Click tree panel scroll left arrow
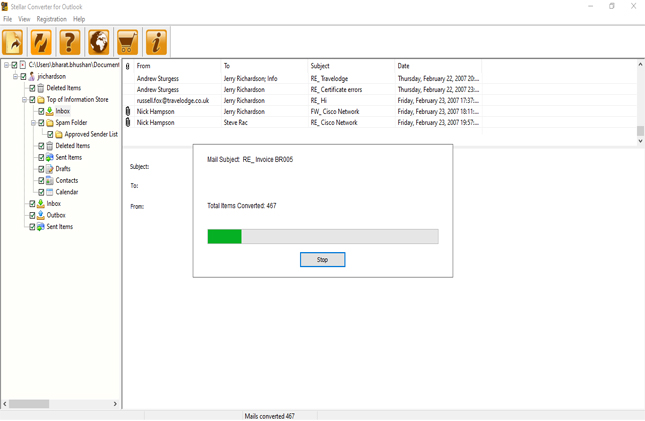The width and height of the screenshot is (645, 421). [x=5, y=404]
